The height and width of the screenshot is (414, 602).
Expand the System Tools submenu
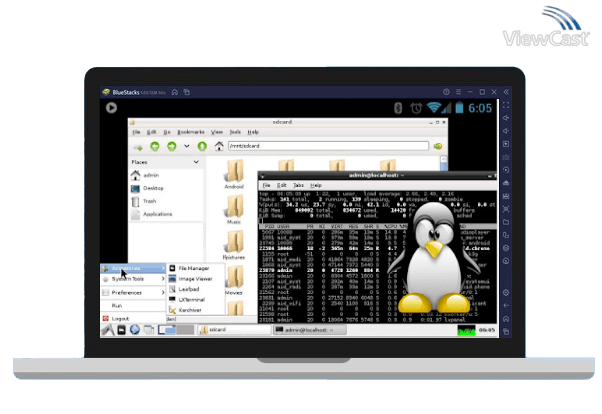click(133, 279)
